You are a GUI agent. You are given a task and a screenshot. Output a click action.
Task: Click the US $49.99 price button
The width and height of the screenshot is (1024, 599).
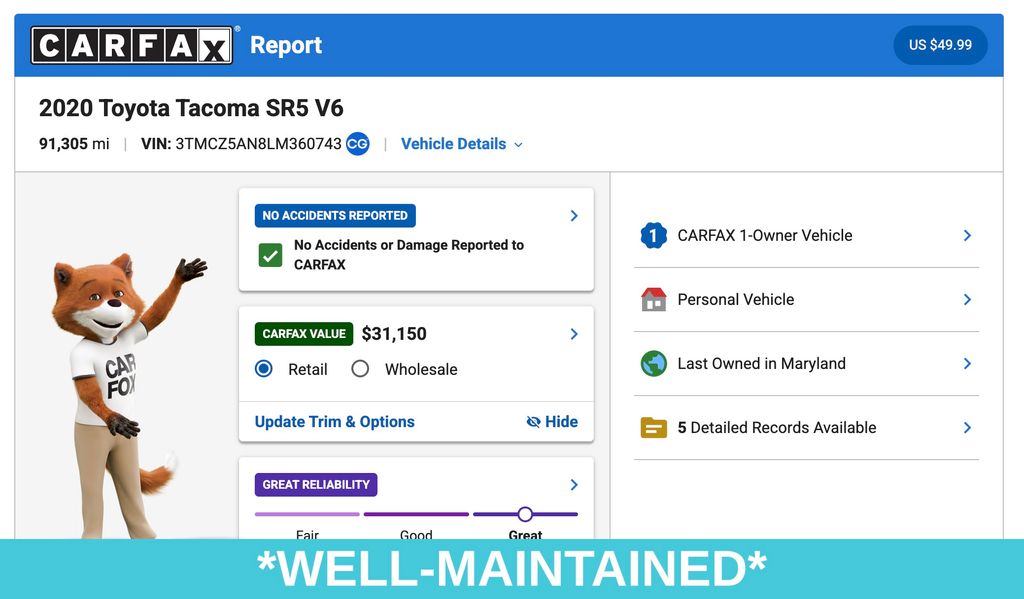click(x=940, y=45)
